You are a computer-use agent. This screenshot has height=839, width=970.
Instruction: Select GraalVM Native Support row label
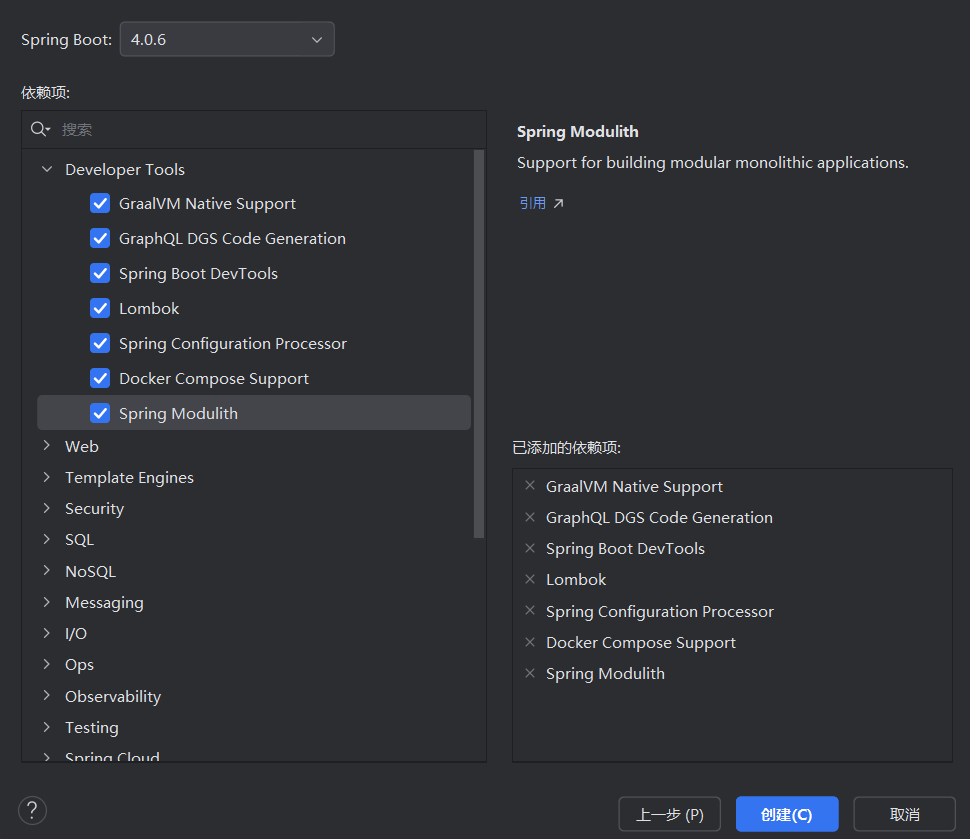tap(207, 204)
